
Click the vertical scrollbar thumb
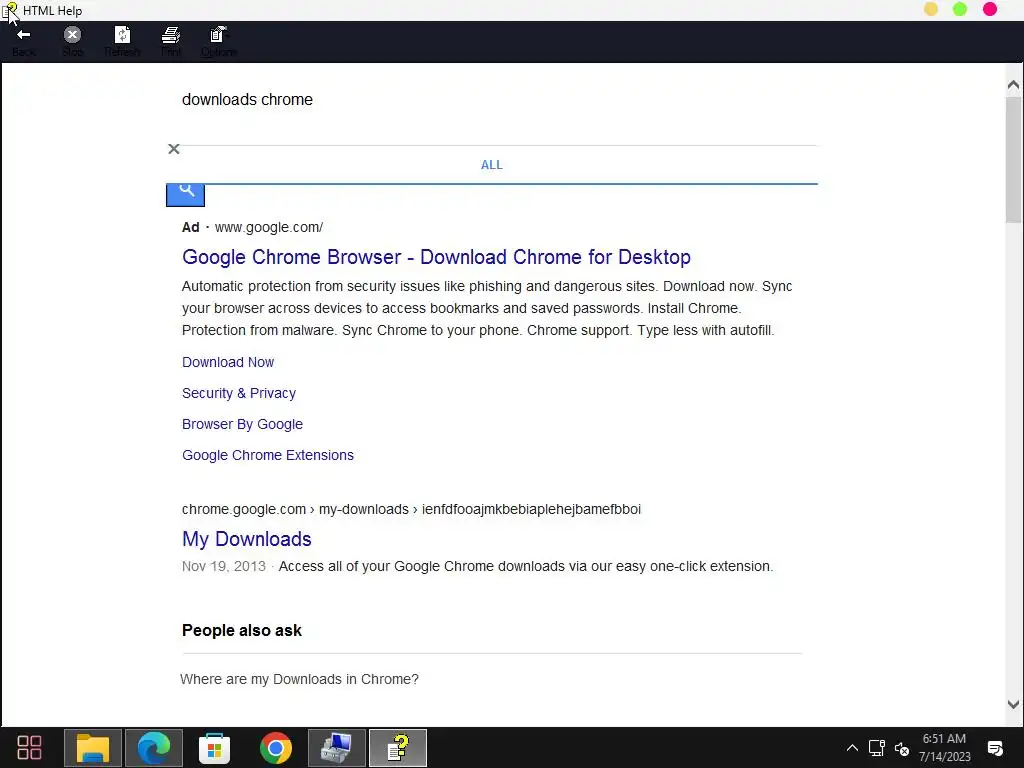point(1013,160)
